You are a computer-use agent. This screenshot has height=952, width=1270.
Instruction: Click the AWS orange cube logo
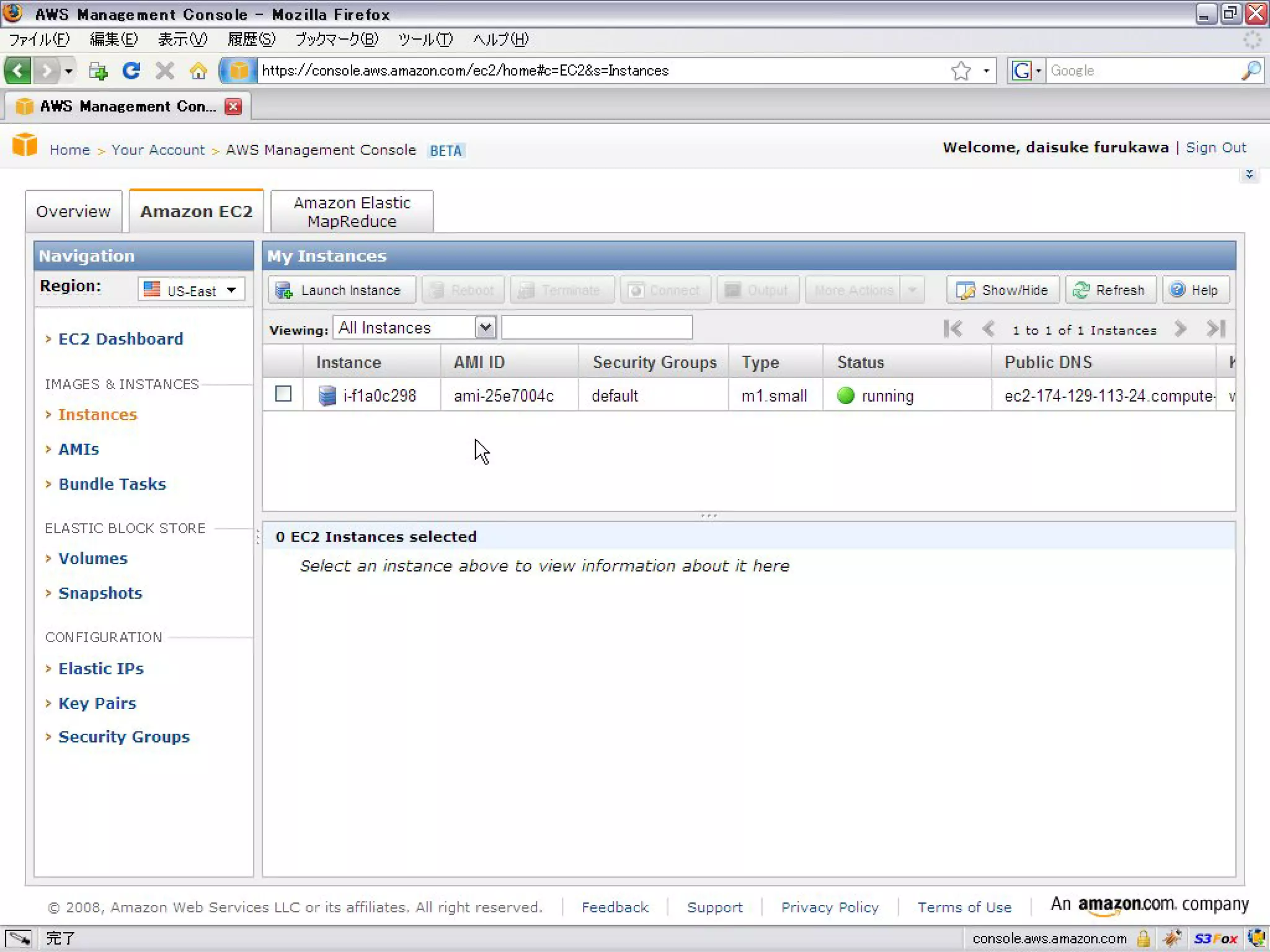tap(25, 145)
